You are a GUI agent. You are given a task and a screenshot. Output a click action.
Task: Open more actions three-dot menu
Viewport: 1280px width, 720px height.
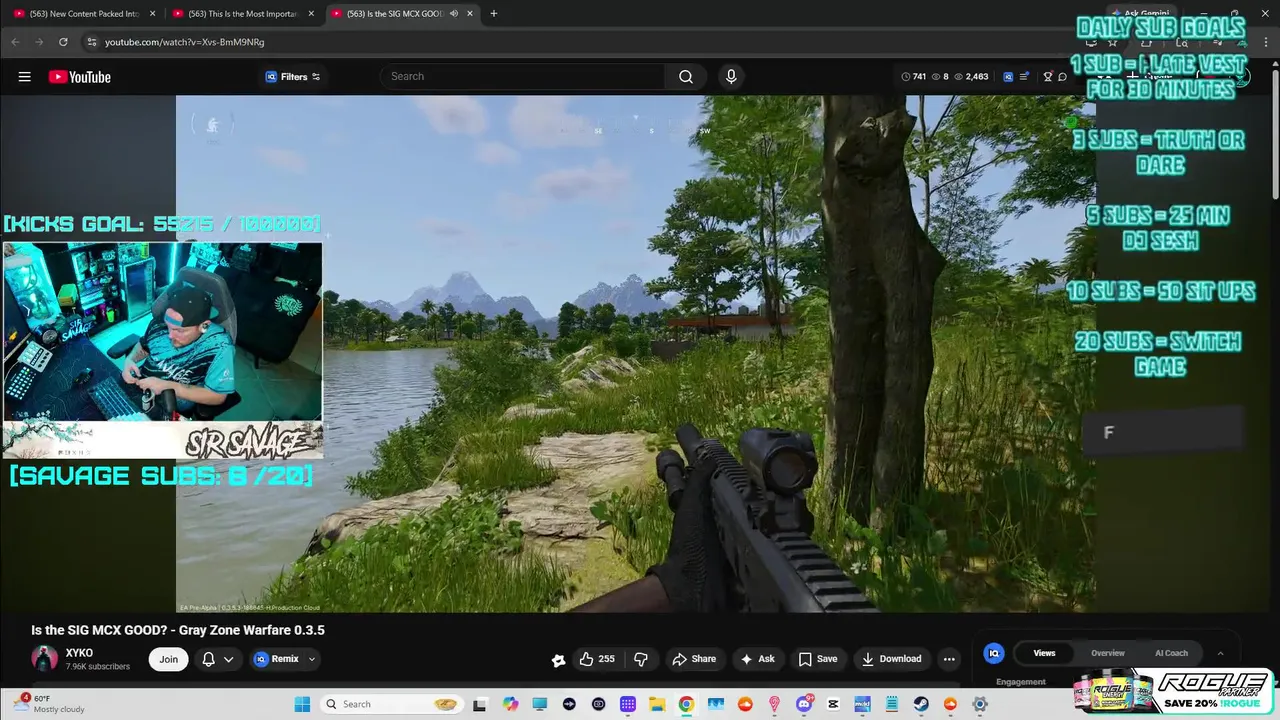pos(949,659)
